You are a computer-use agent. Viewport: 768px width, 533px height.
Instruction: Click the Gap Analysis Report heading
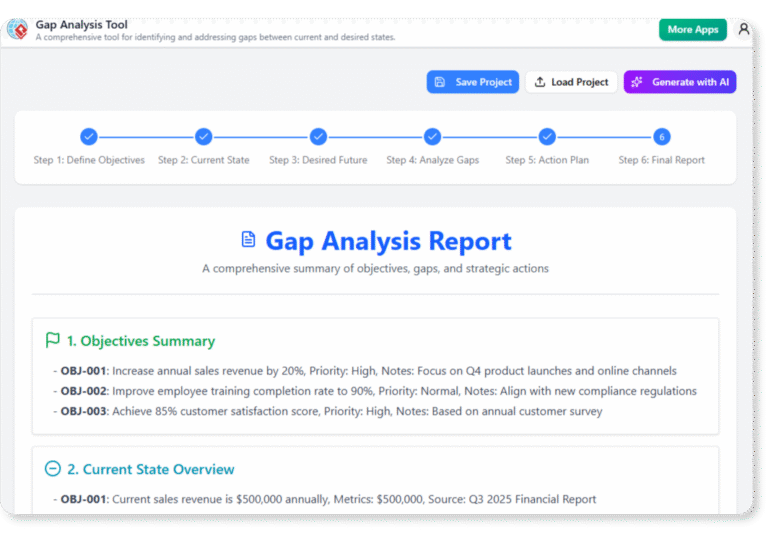click(x=388, y=241)
